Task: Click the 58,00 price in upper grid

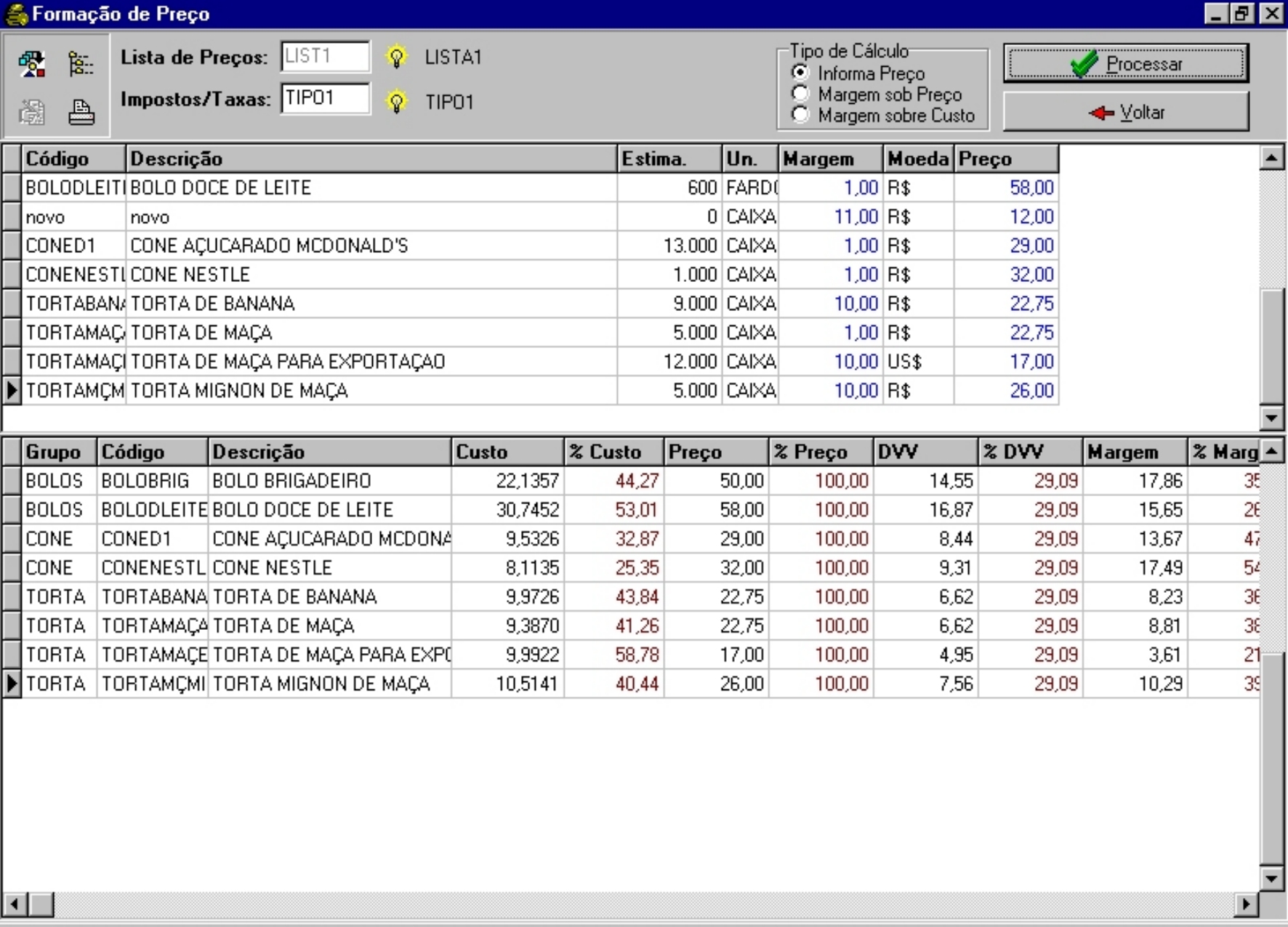Action: 1006,187
